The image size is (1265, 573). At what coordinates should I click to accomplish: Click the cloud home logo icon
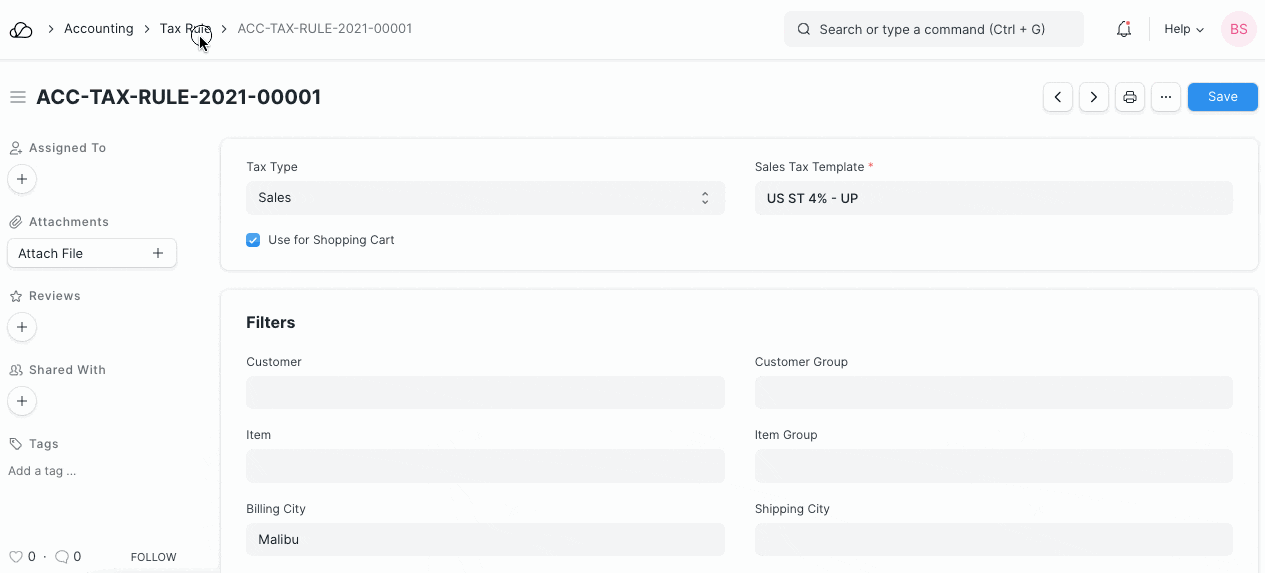coord(21,30)
